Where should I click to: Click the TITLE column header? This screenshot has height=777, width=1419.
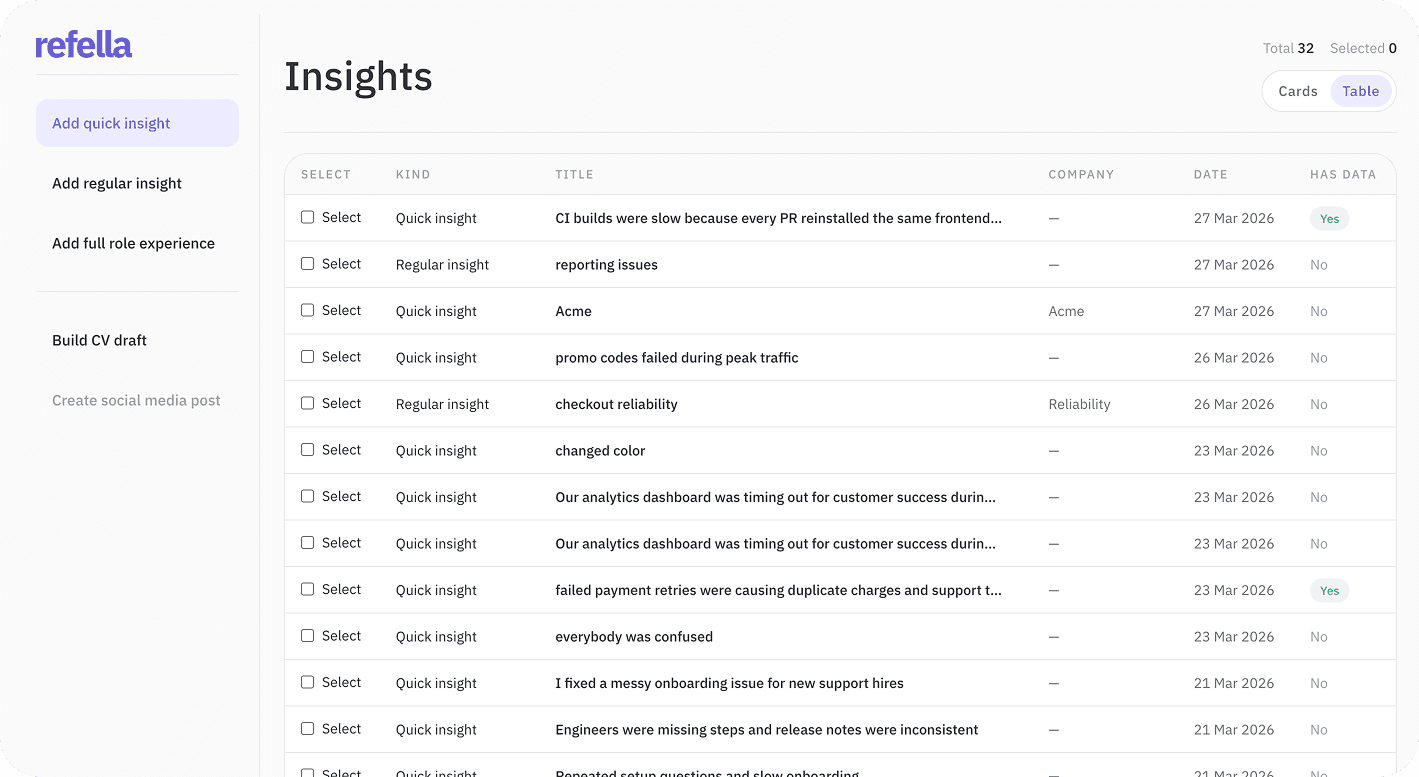575,174
